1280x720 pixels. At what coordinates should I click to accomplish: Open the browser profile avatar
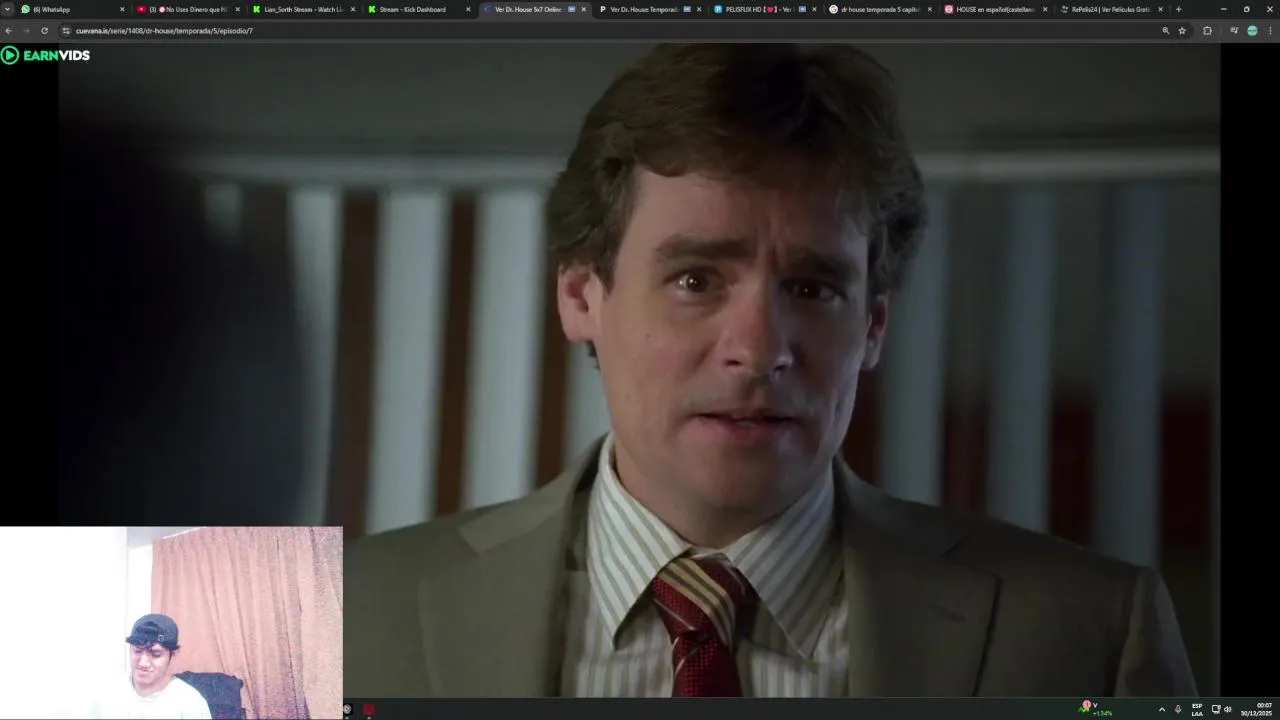tap(1252, 31)
